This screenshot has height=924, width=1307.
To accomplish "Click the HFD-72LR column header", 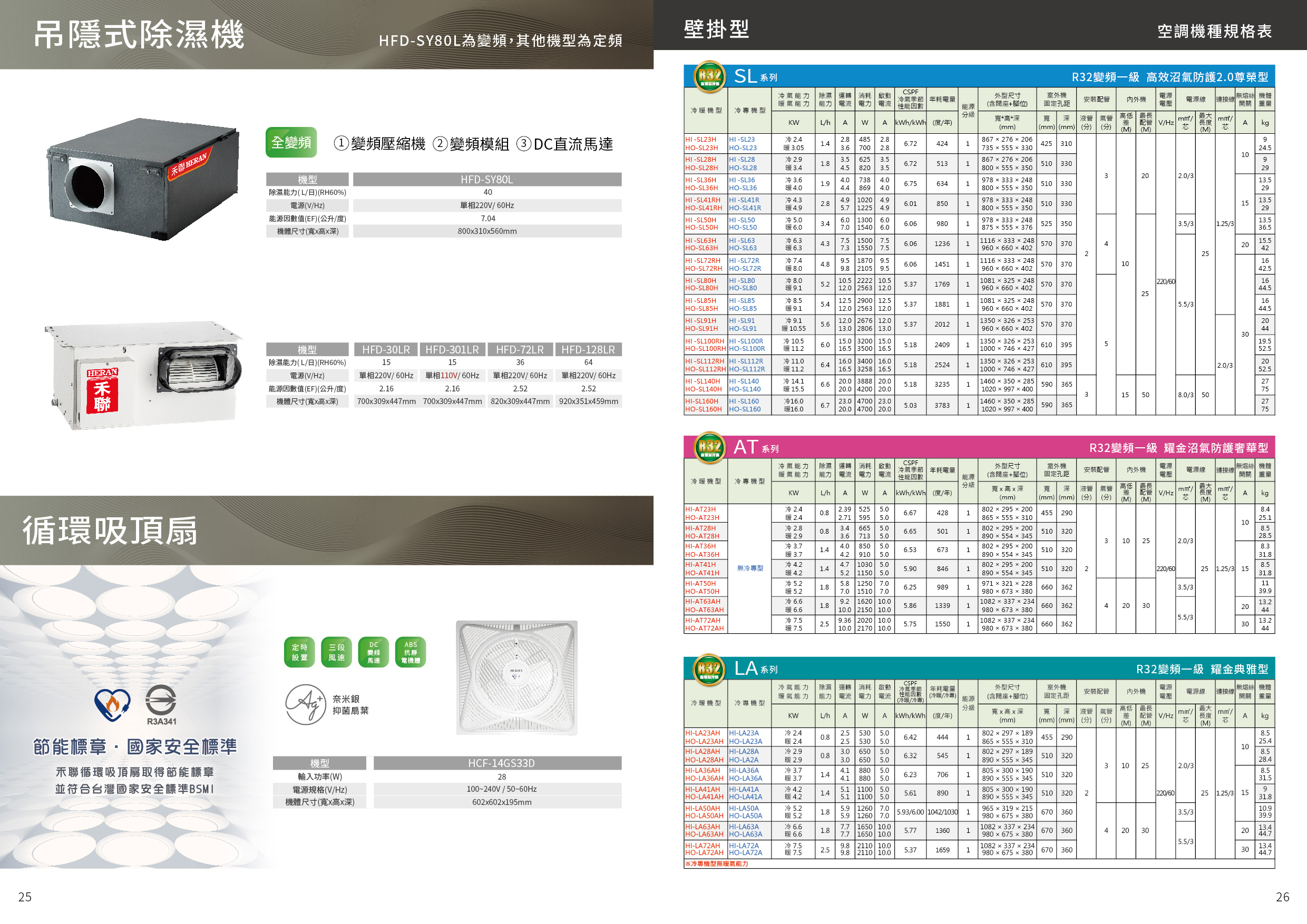I will [x=520, y=349].
